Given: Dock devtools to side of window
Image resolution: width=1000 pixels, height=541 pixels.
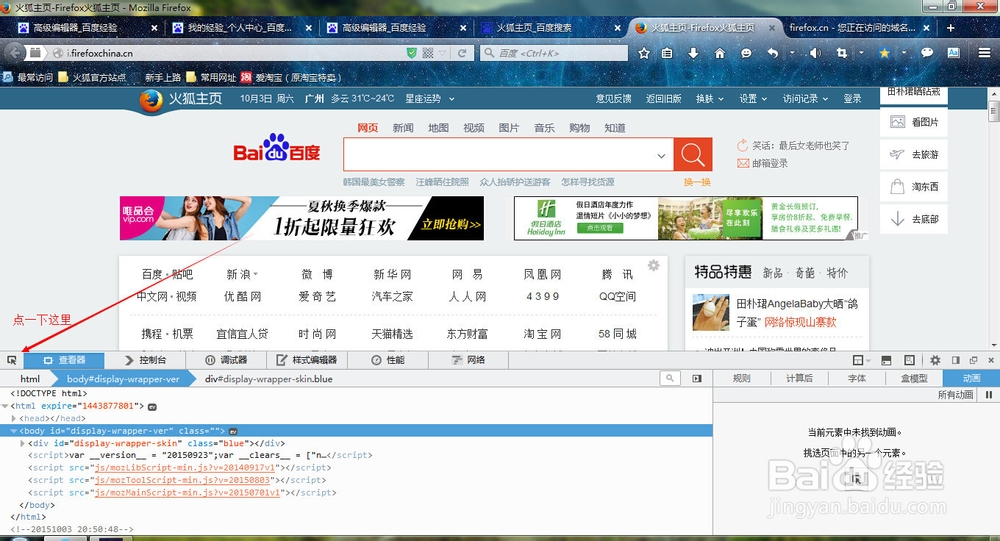Looking at the screenshot, I should (x=955, y=360).
